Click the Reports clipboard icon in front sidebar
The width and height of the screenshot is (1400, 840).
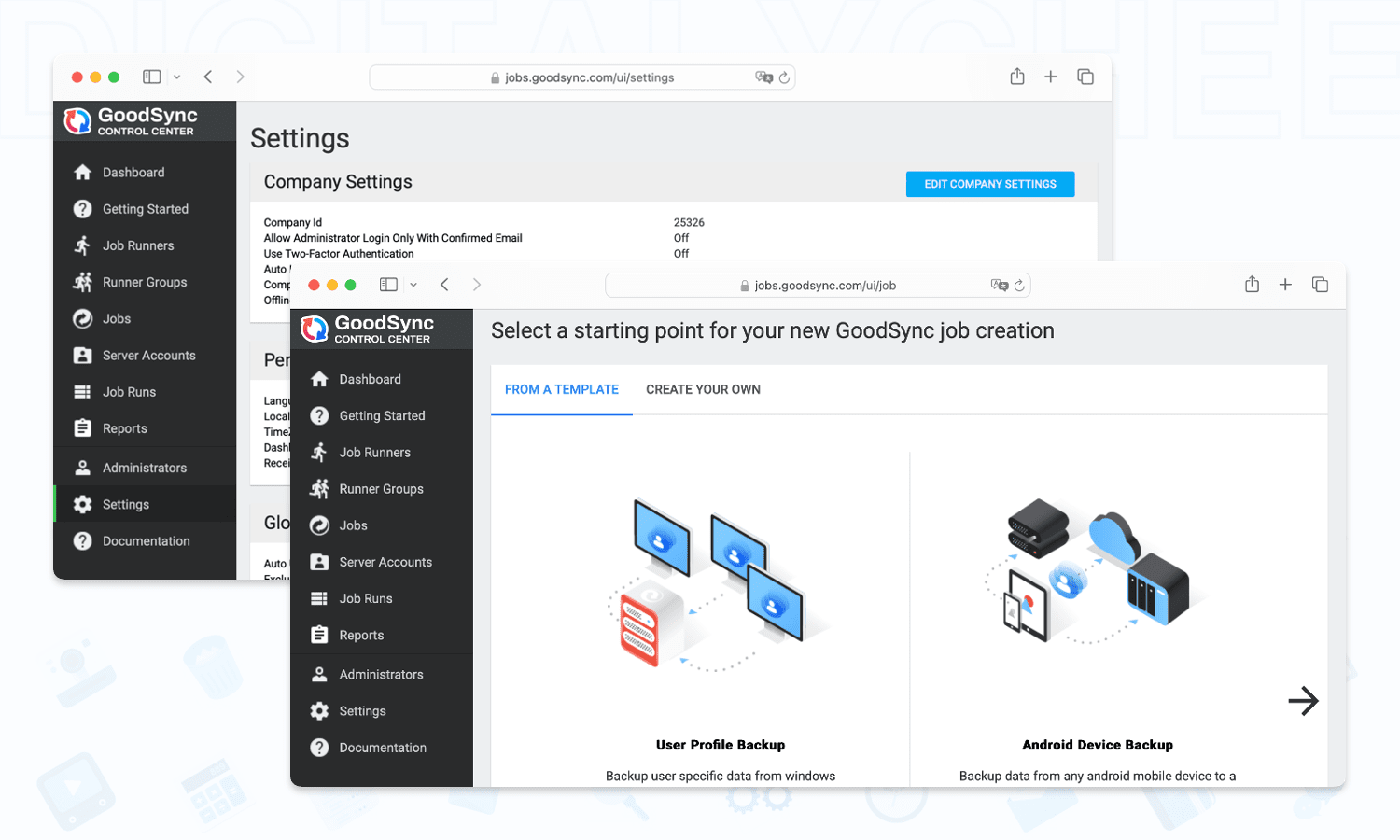(x=319, y=636)
